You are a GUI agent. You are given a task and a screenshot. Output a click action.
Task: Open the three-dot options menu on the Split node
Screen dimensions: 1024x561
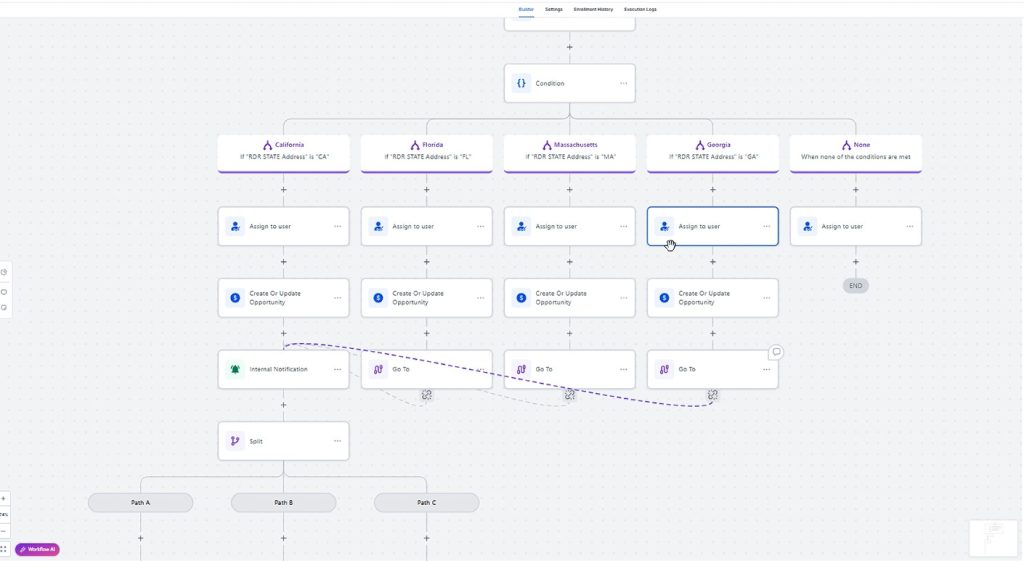coord(337,441)
